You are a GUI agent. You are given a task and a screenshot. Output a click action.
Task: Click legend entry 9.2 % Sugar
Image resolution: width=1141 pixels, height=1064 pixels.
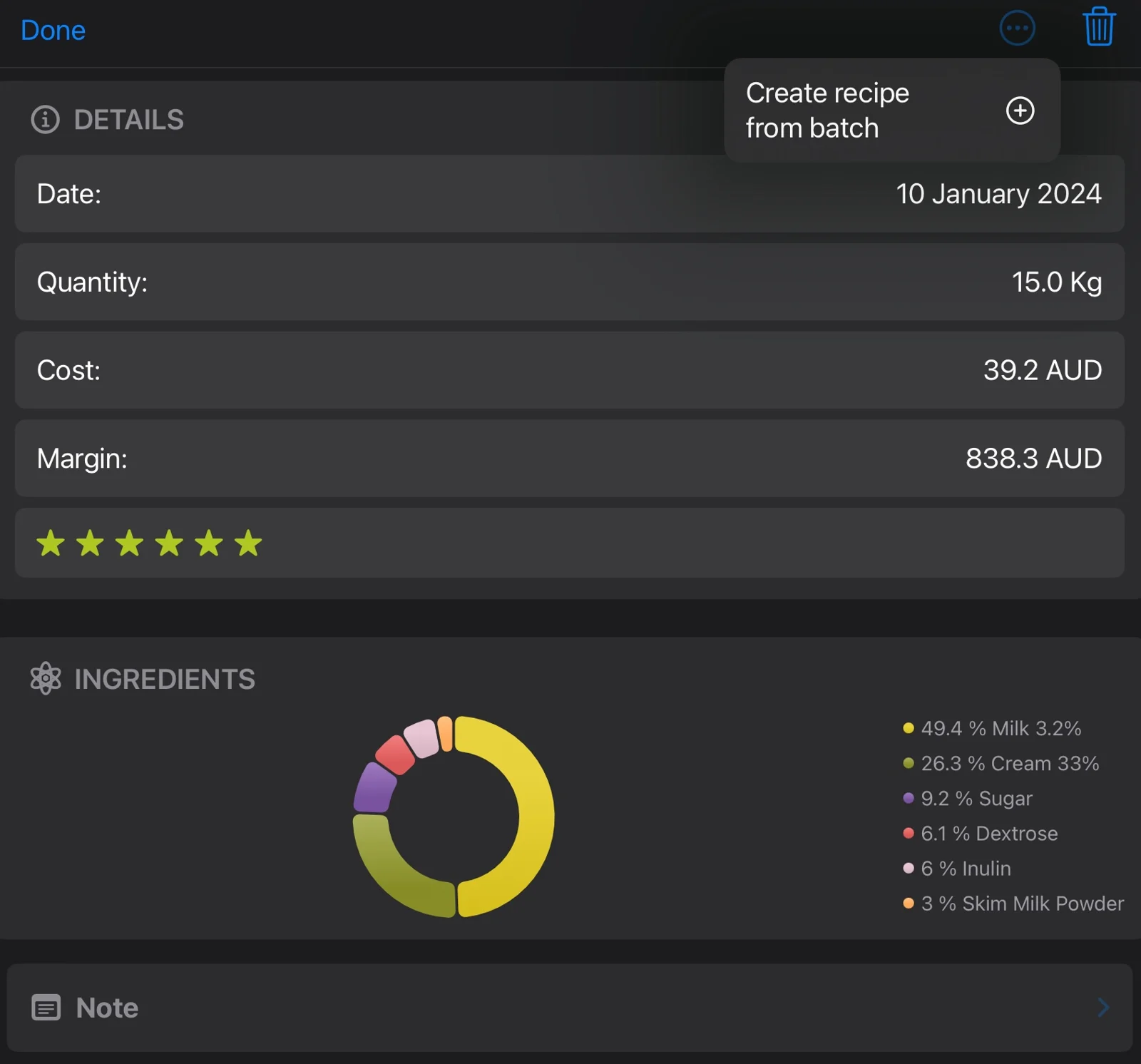(x=968, y=798)
